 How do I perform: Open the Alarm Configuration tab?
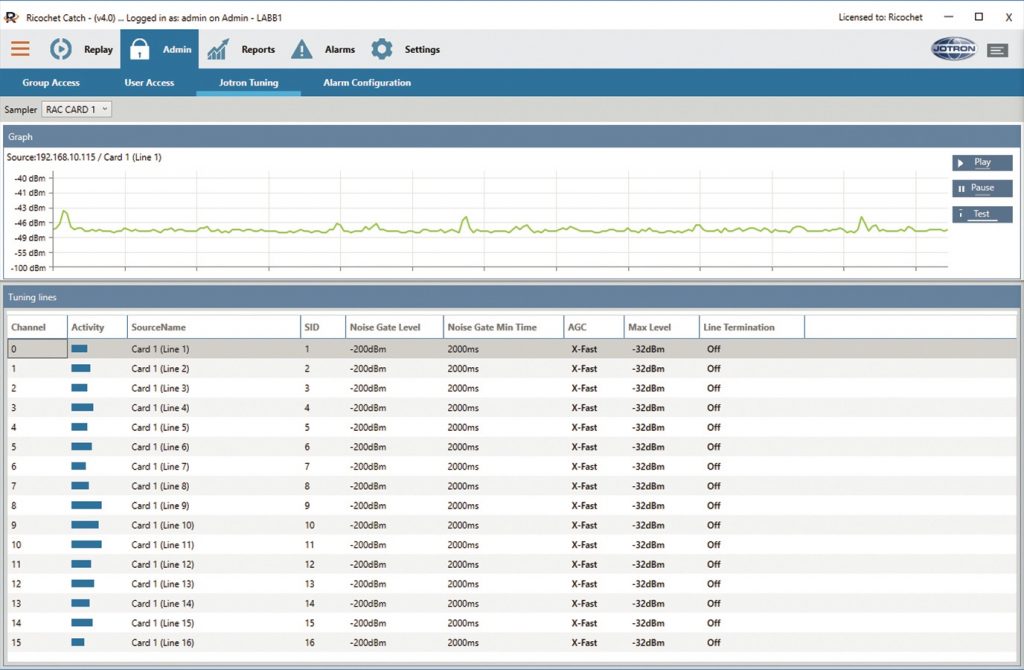pos(367,83)
